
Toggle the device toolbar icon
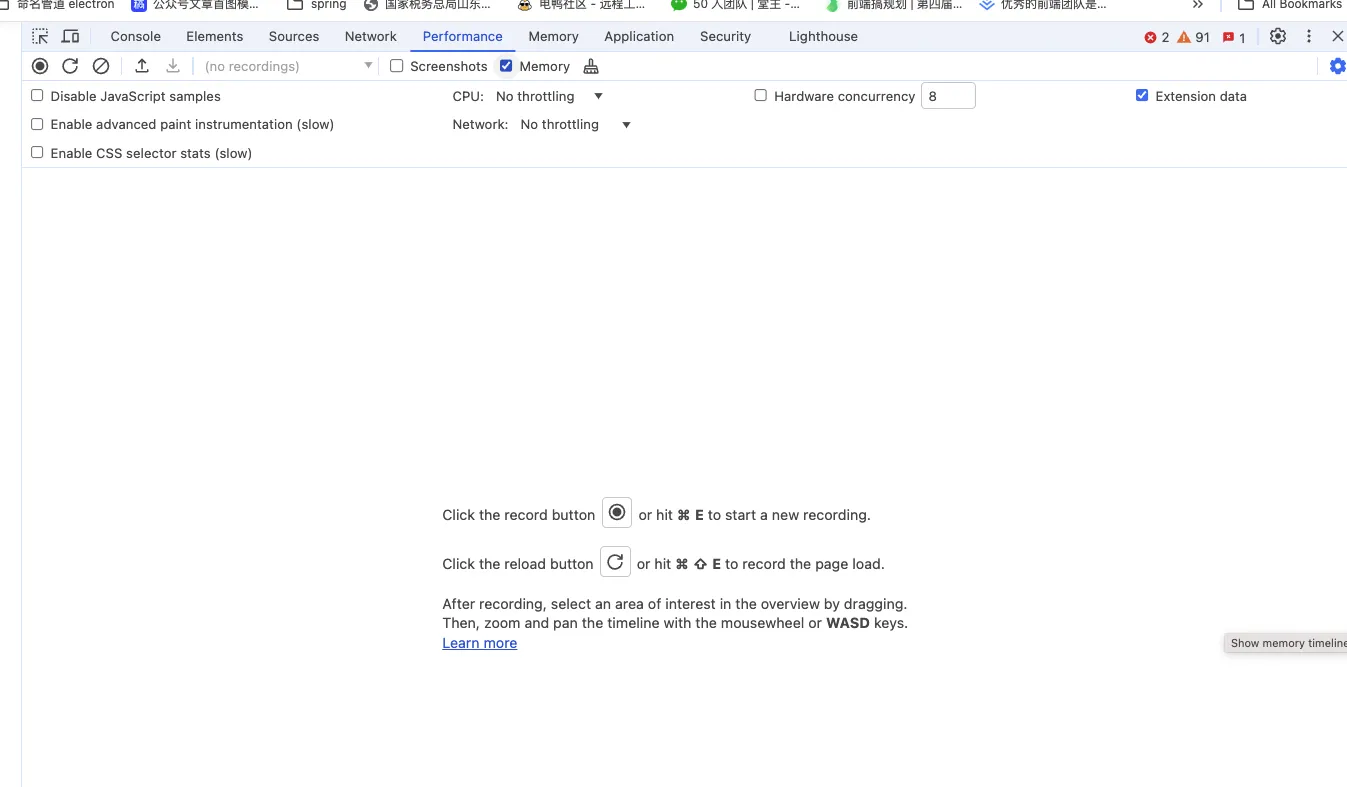point(70,36)
